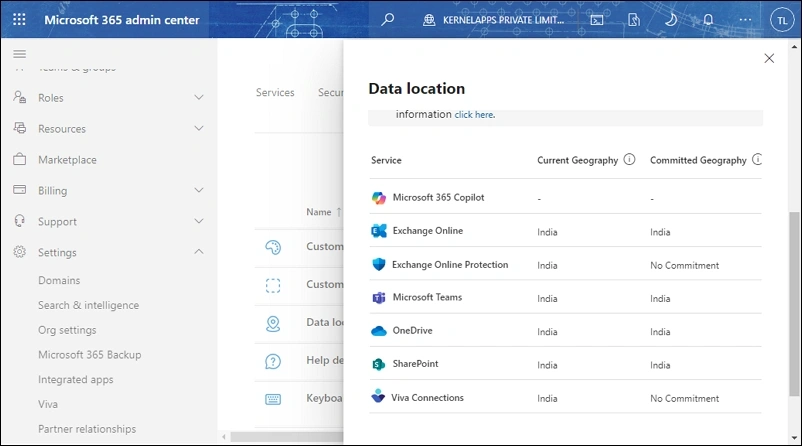Click the Exchange Online icon
Viewport: 802px width, 446px height.
(378, 231)
